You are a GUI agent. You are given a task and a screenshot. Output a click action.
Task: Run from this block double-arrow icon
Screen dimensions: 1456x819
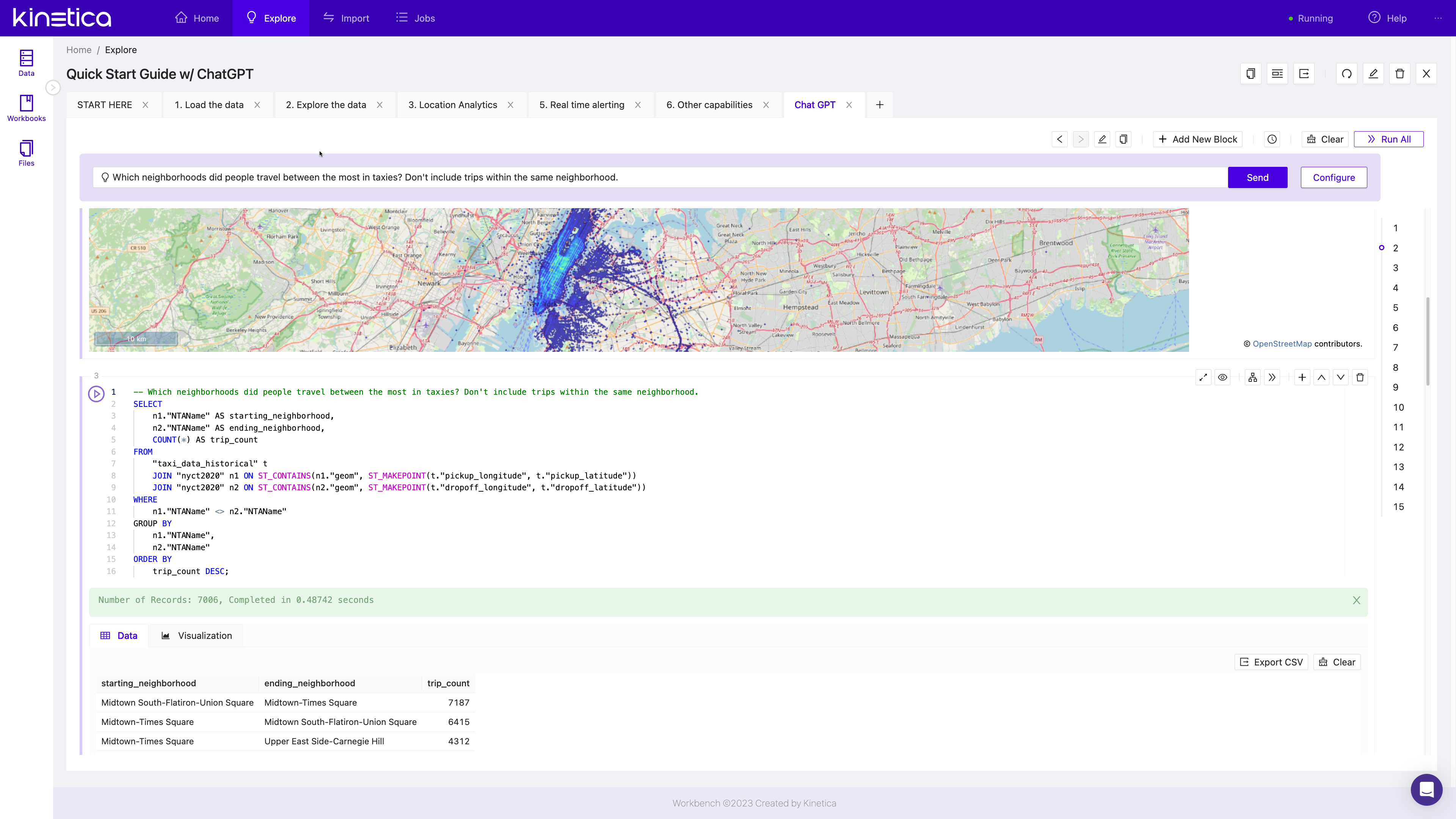(x=1272, y=378)
